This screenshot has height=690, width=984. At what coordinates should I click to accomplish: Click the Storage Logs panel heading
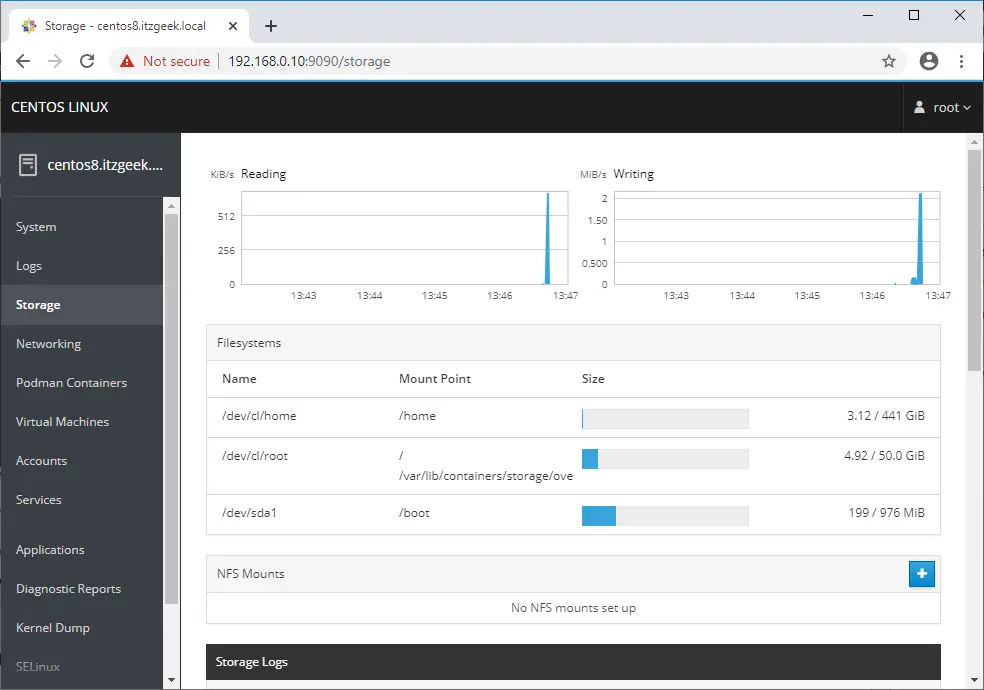click(x=252, y=662)
